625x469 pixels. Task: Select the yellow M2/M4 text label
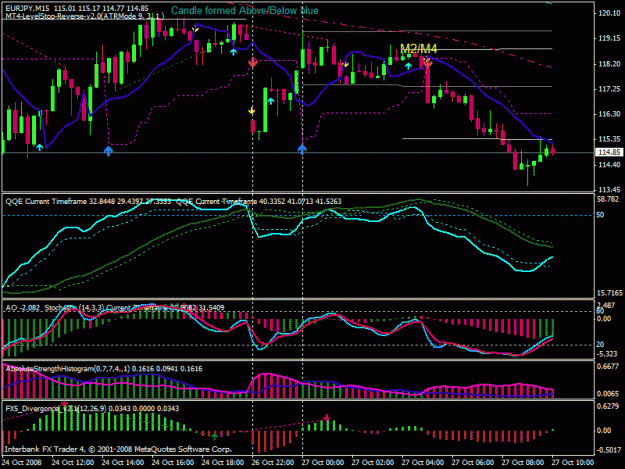coord(419,49)
